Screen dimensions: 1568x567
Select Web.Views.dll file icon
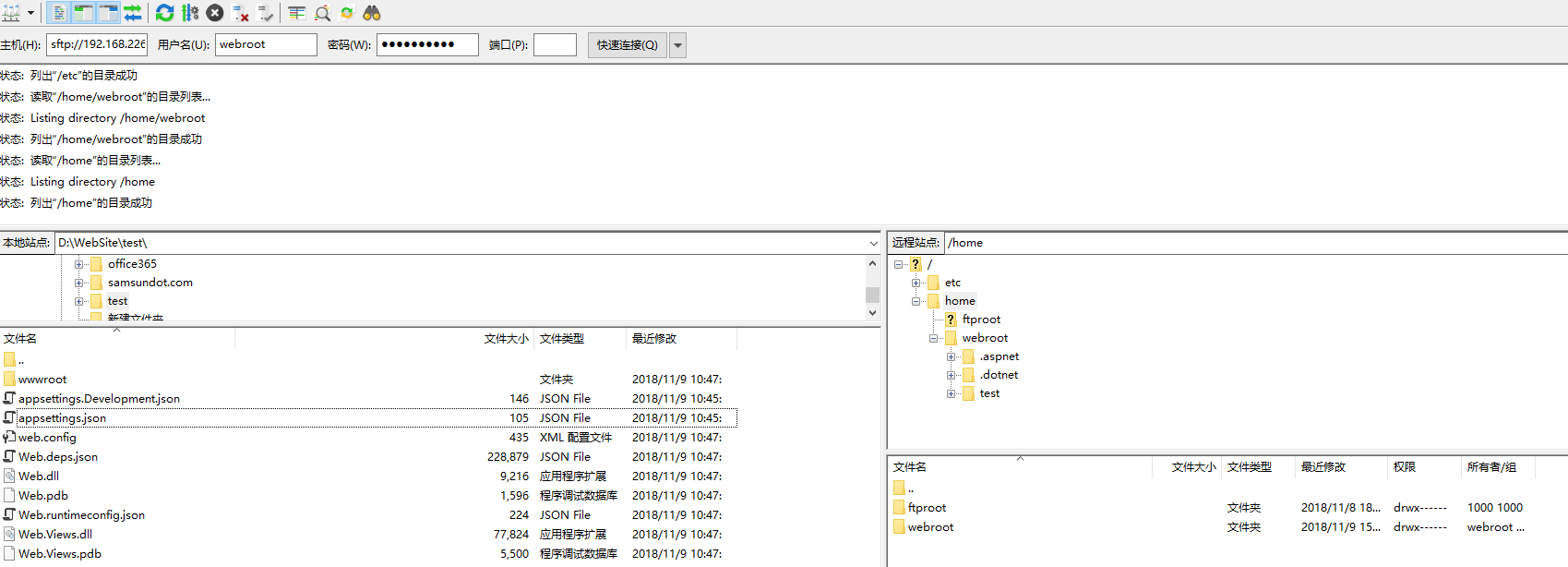pyautogui.click(x=9, y=534)
